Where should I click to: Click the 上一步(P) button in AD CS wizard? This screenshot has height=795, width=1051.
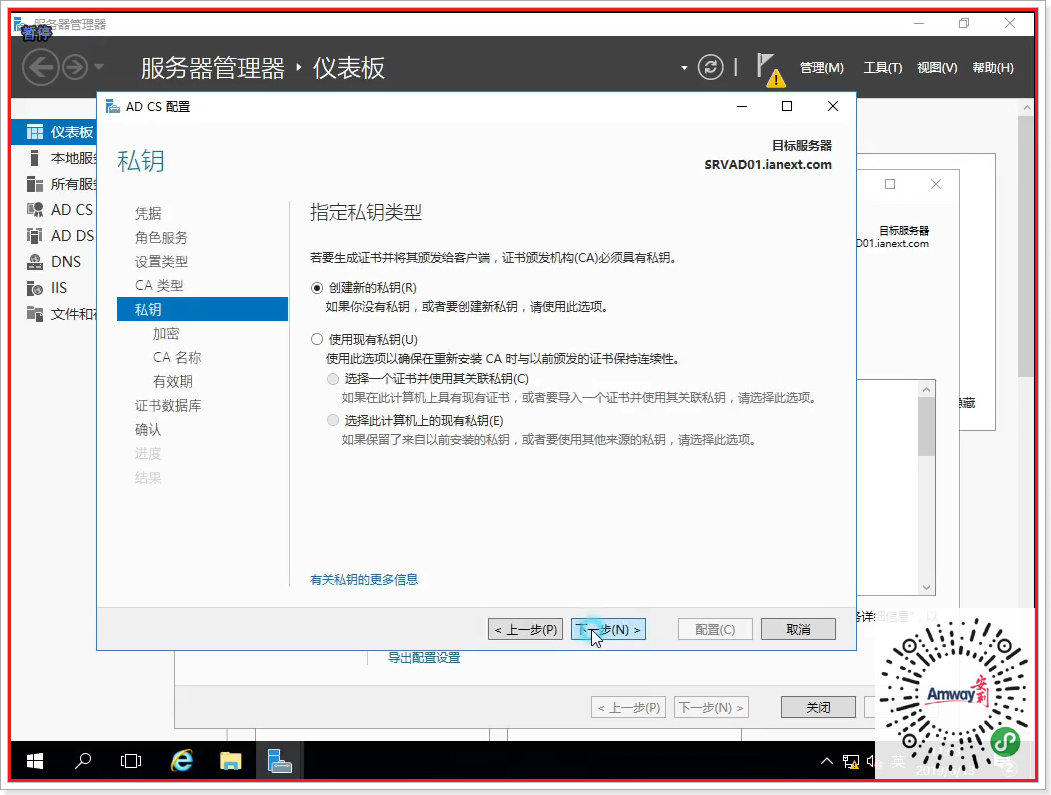tap(526, 629)
